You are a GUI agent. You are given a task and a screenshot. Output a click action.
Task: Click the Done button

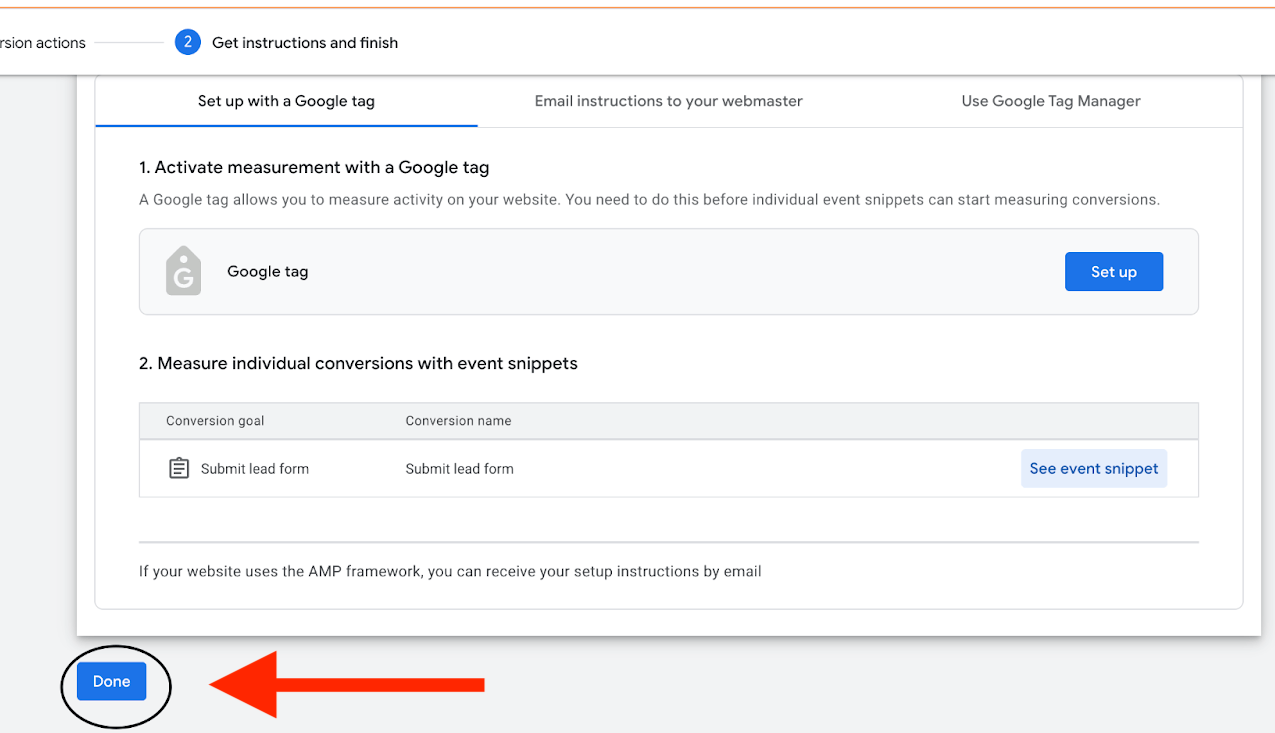(112, 681)
